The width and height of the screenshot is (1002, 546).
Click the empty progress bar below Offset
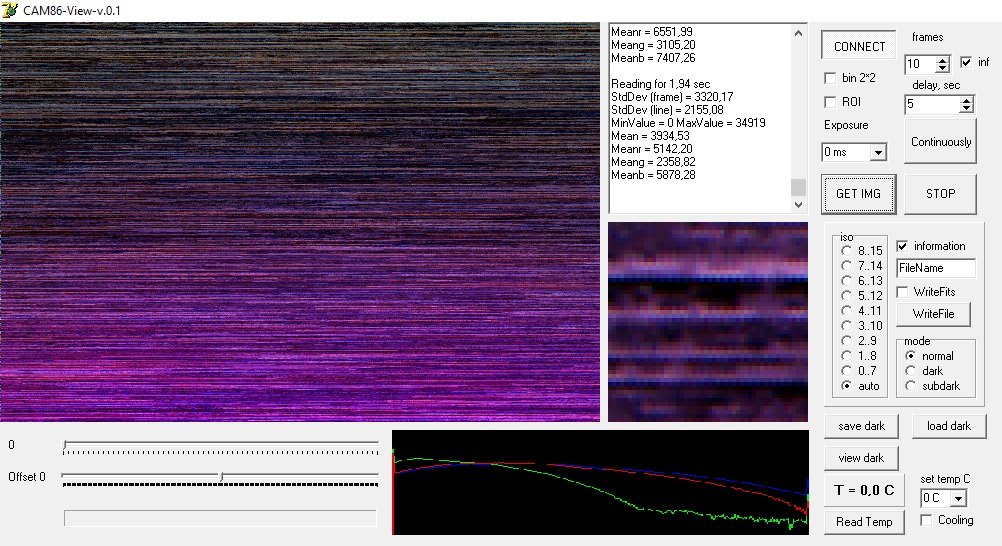(220, 518)
